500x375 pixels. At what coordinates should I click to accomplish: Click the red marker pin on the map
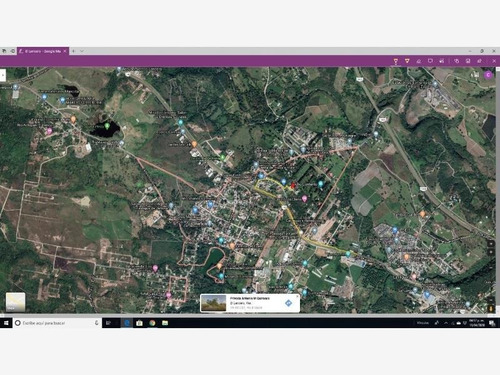click(x=293, y=185)
